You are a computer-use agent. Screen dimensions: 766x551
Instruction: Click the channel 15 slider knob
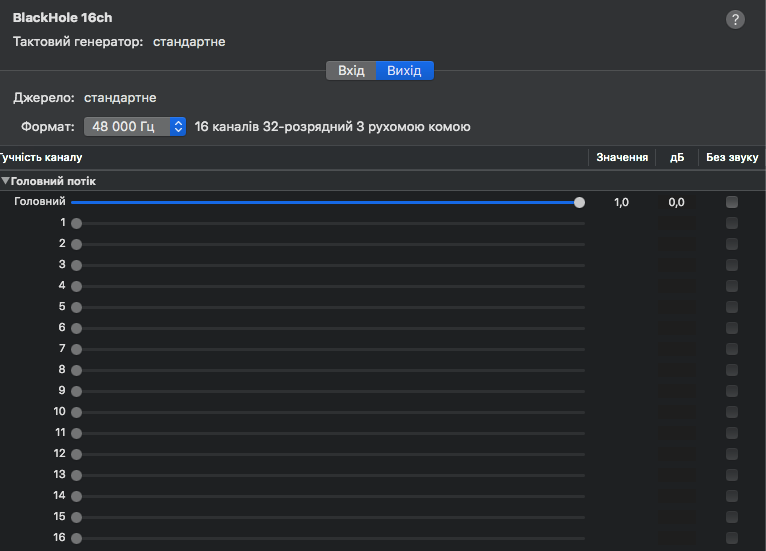(x=76, y=517)
